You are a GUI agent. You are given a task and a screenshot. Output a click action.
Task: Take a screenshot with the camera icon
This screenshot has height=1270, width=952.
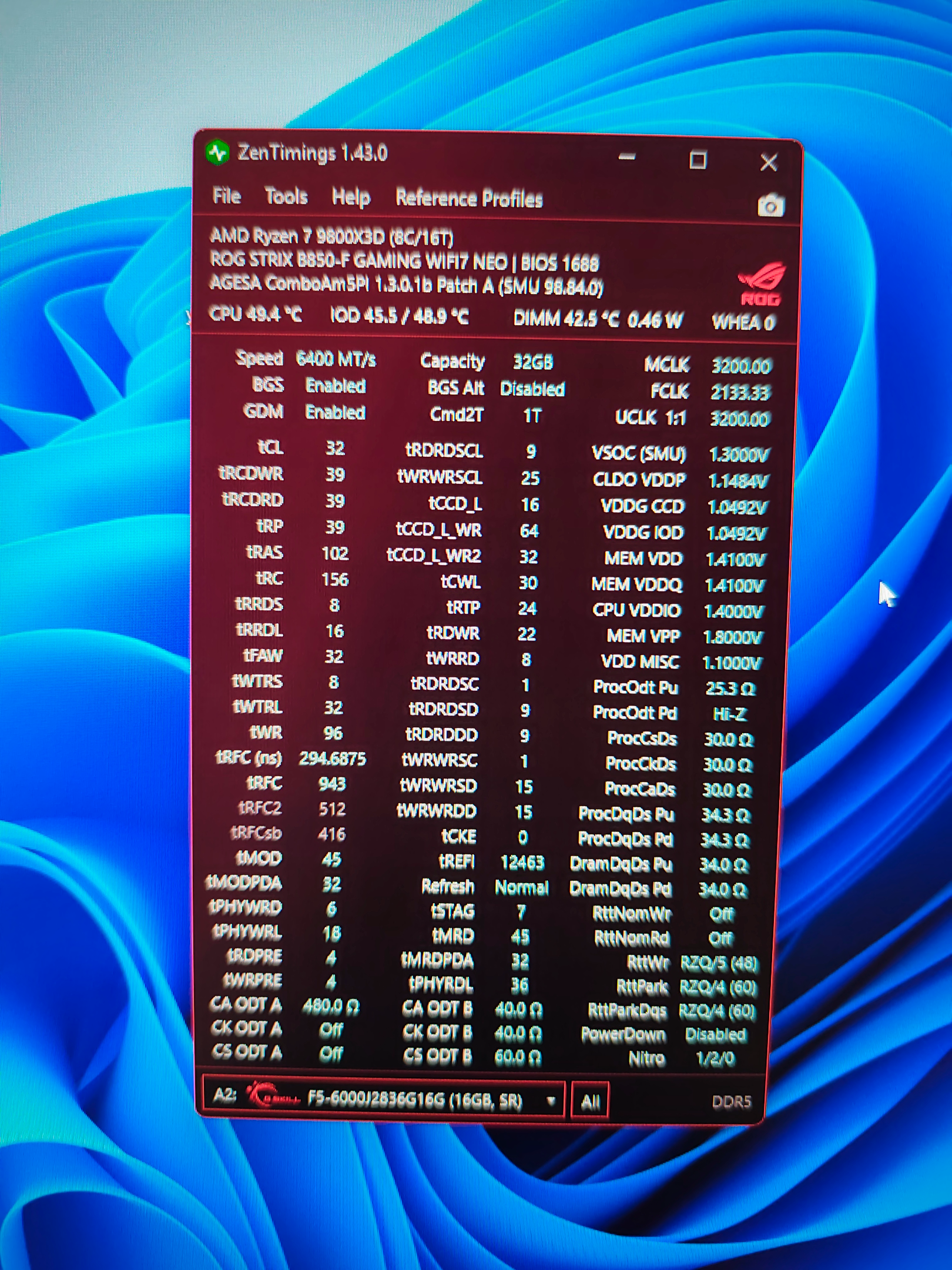tap(770, 206)
